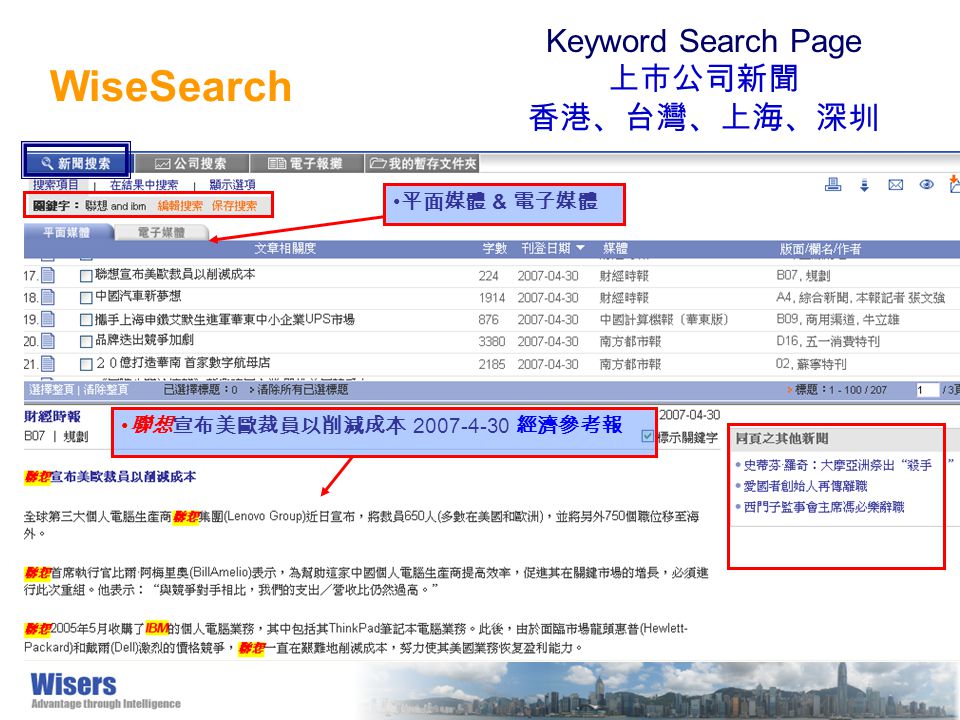Viewport: 960px width, 720px height.
Task: Select the 電子媒體 electronic media tab
Action: [162, 233]
